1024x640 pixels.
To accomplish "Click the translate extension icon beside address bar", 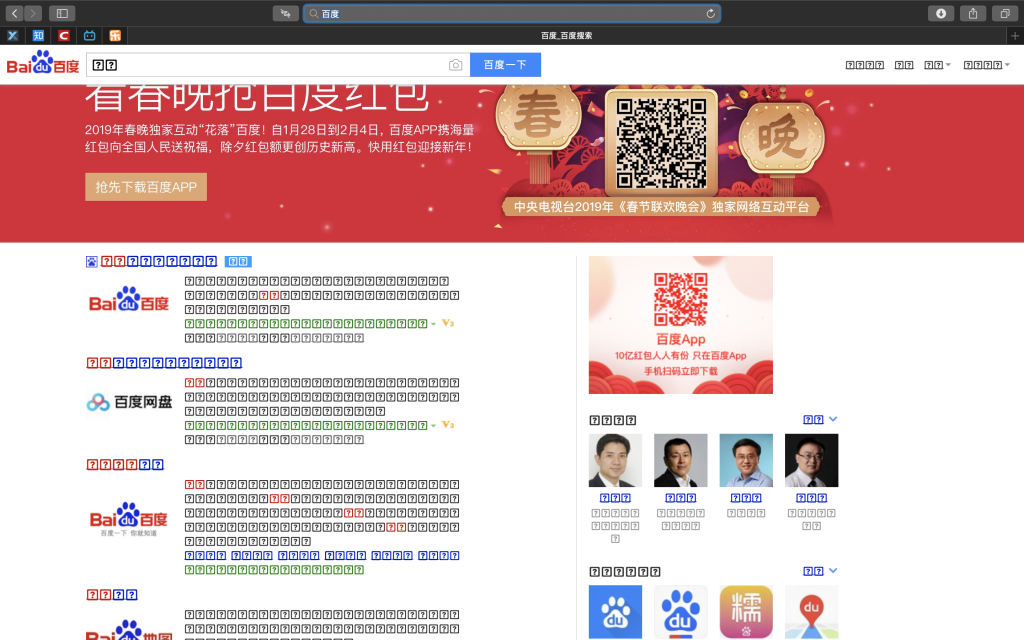I will (285, 13).
